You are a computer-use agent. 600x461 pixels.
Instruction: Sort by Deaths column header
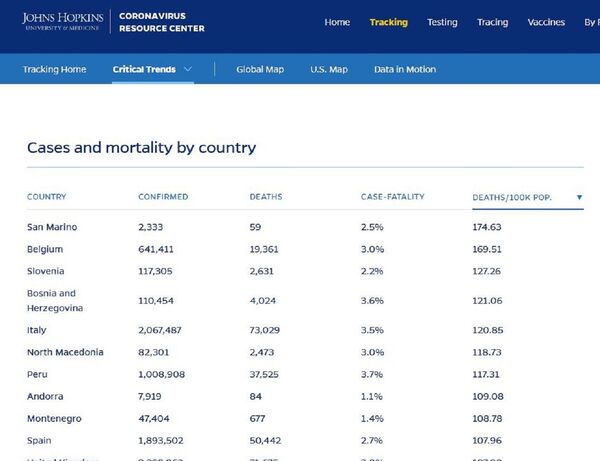265,197
